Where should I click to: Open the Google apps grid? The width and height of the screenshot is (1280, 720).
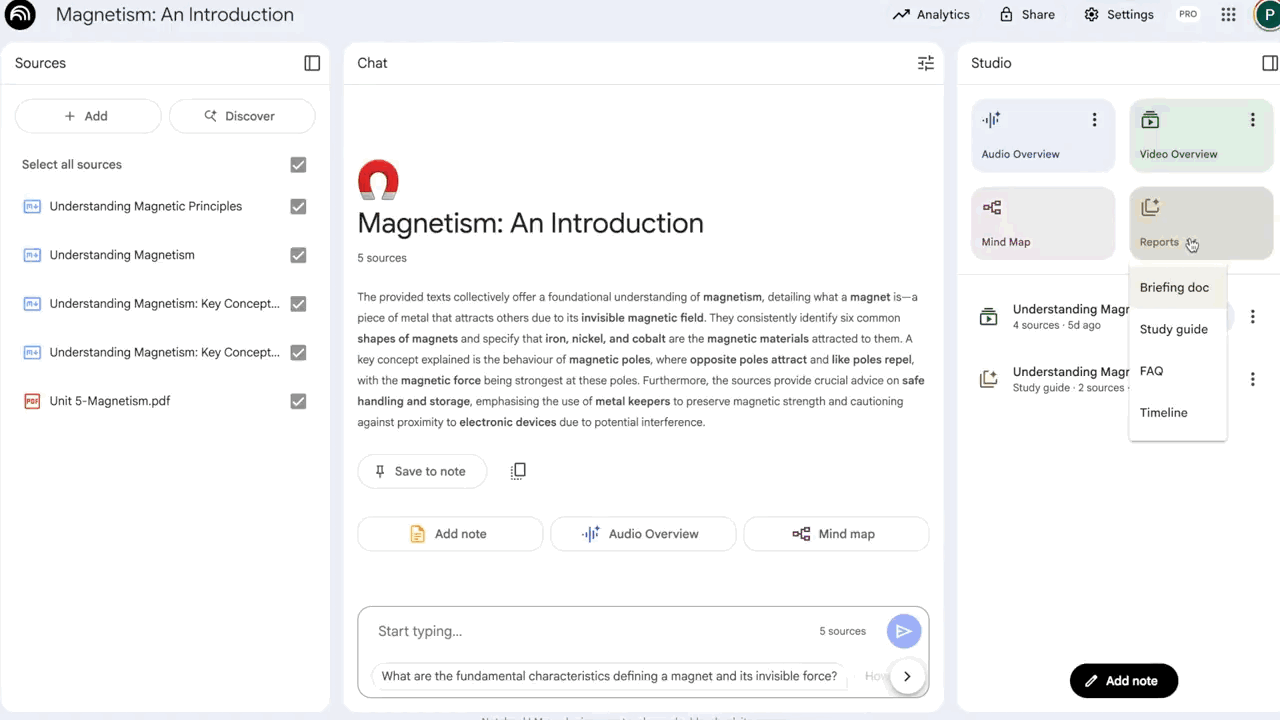1229,15
